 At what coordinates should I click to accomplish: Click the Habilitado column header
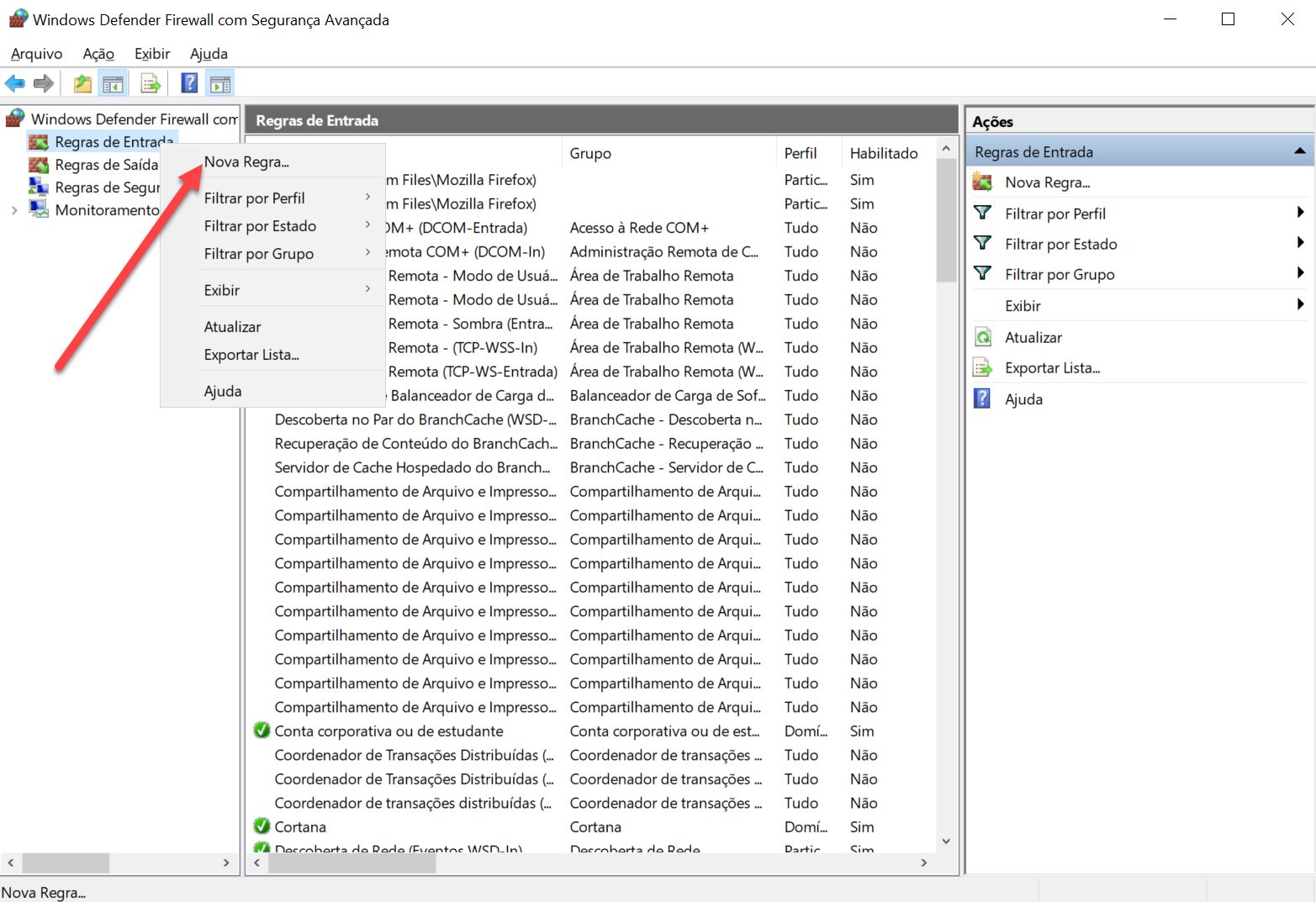tap(884, 153)
